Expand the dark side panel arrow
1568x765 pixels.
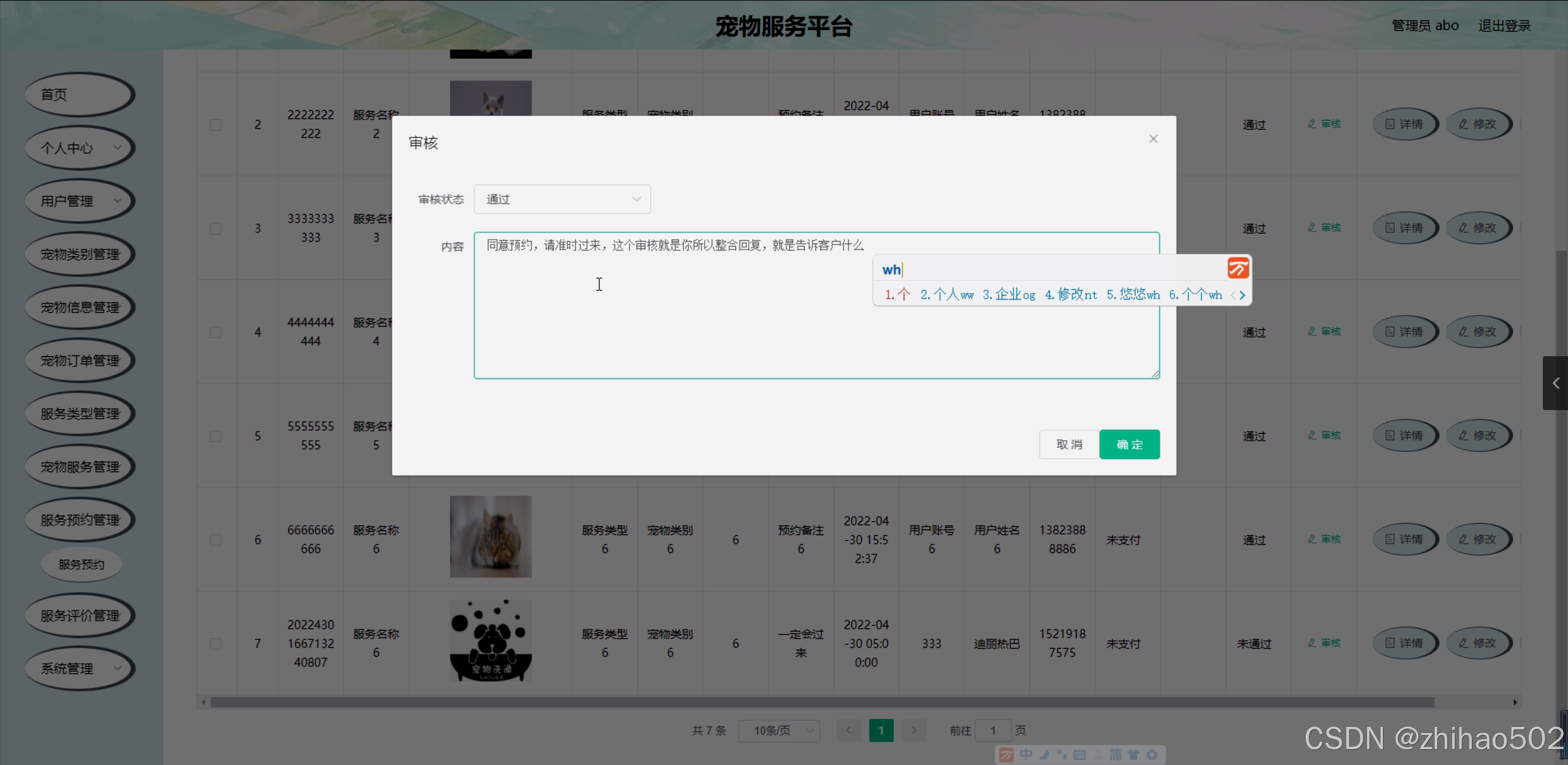point(1555,383)
